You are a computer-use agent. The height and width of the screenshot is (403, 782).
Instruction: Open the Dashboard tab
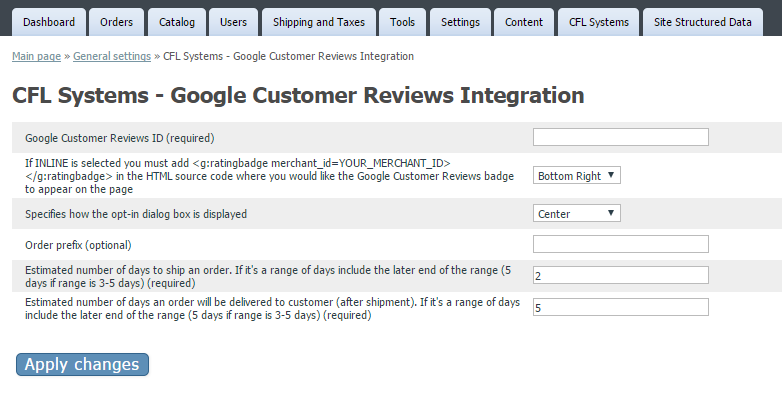coord(49,22)
